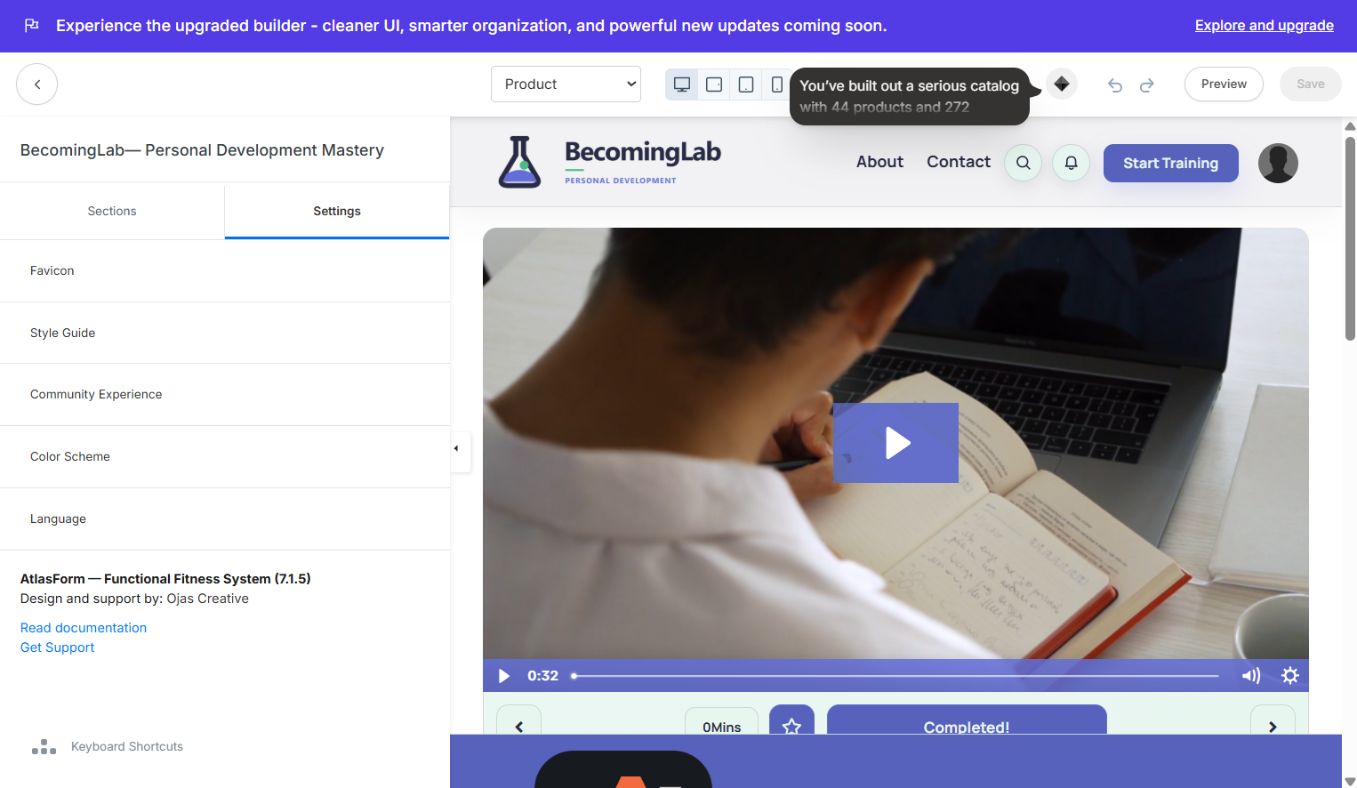The width and height of the screenshot is (1357, 788).
Task: Click the user profile avatar
Action: pyautogui.click(x=1278, y=163)
